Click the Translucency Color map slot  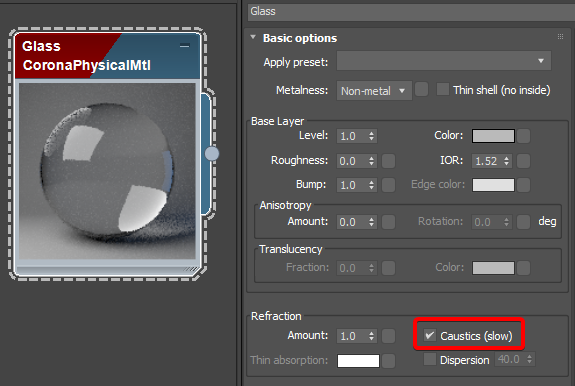[524, 268]
